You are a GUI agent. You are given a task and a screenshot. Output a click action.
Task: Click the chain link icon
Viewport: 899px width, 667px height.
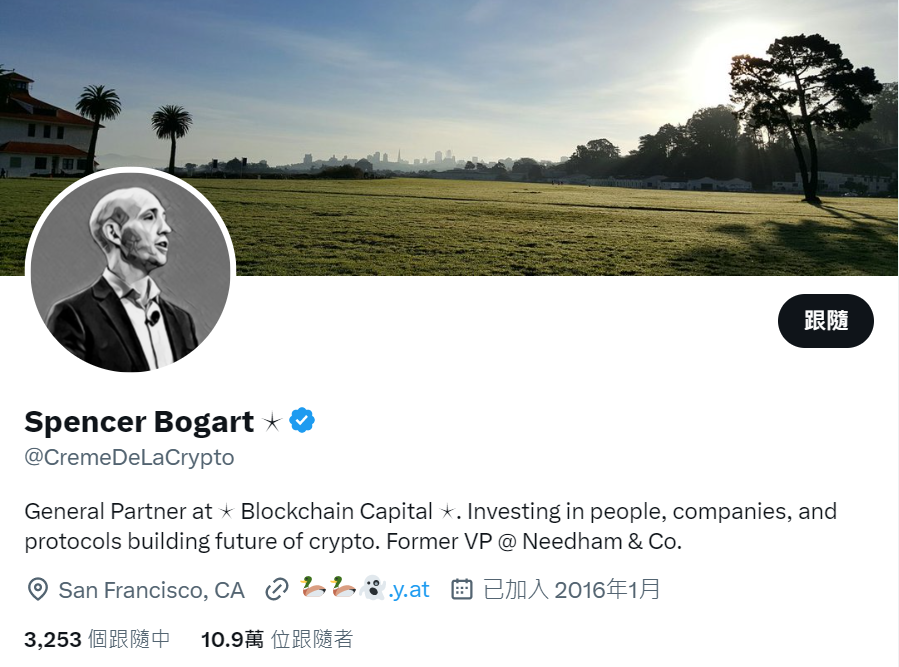277,589
